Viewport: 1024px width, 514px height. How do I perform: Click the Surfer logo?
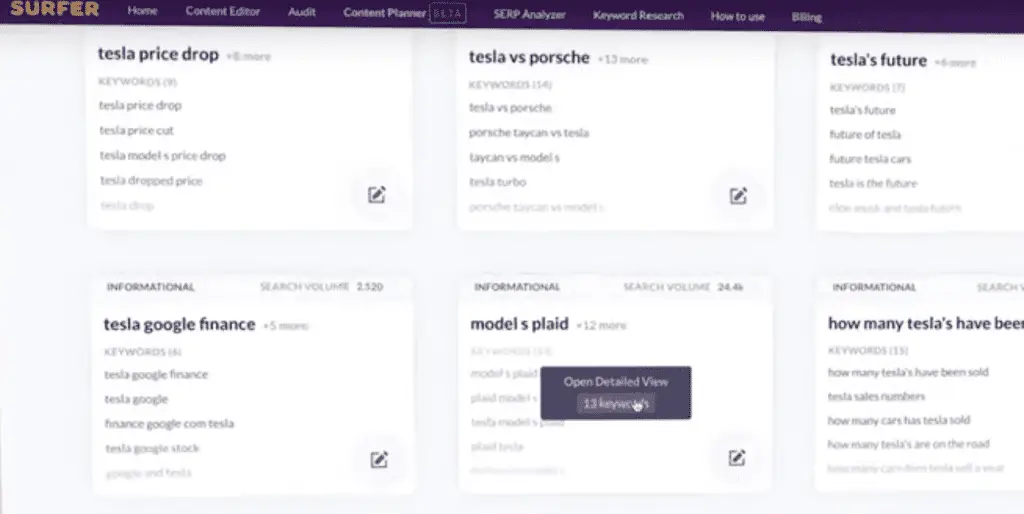click(54, 10)
